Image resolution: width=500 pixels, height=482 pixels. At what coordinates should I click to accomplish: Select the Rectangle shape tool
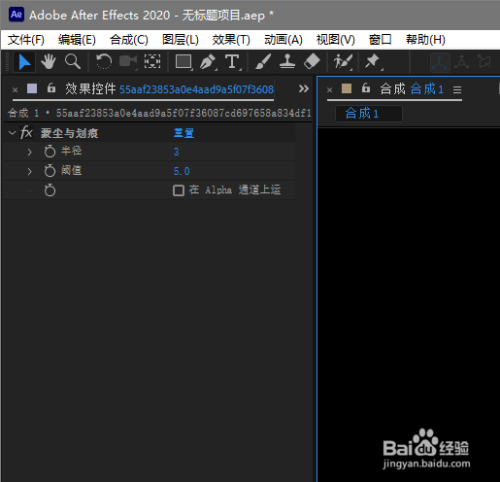point(184,62)
